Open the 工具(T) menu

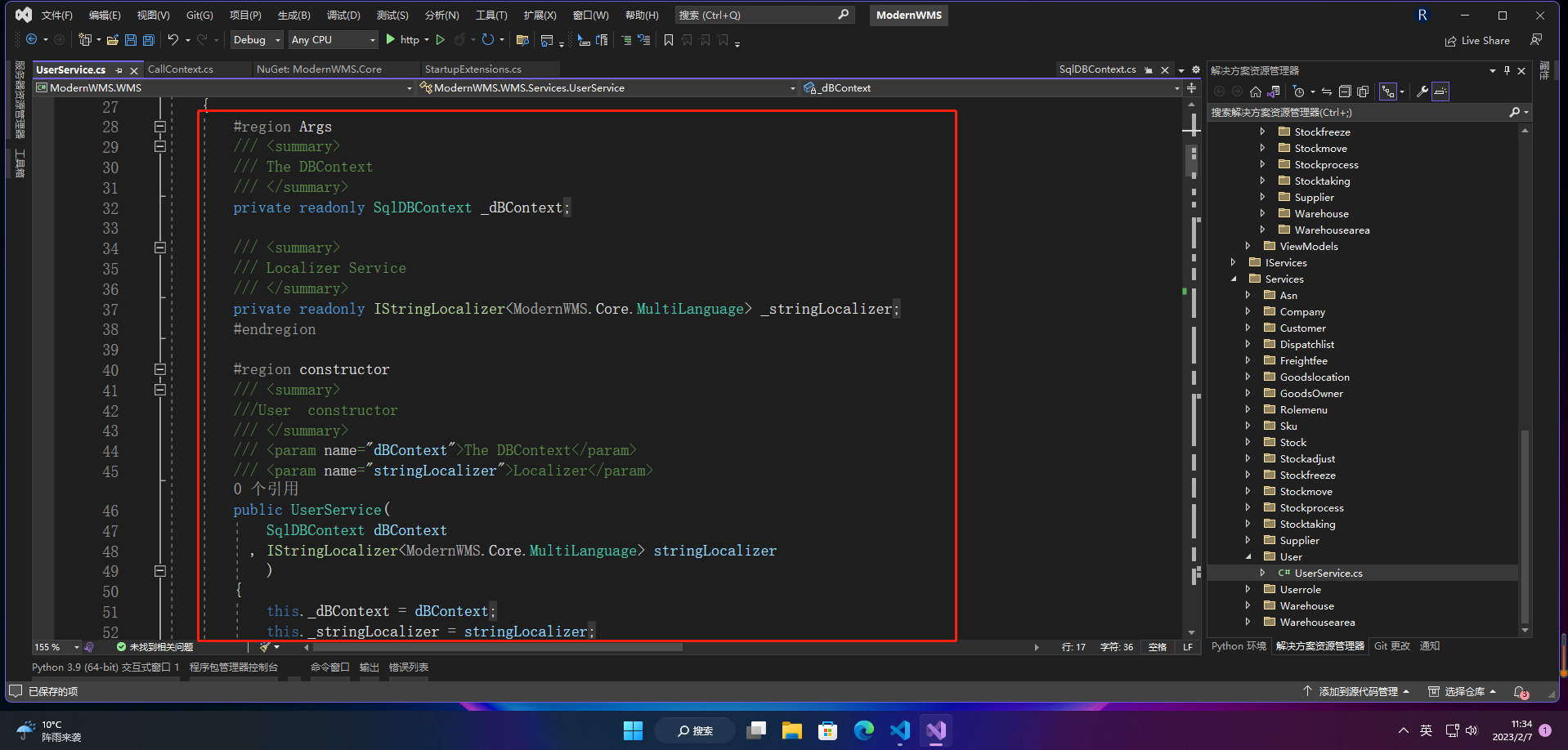491,15
